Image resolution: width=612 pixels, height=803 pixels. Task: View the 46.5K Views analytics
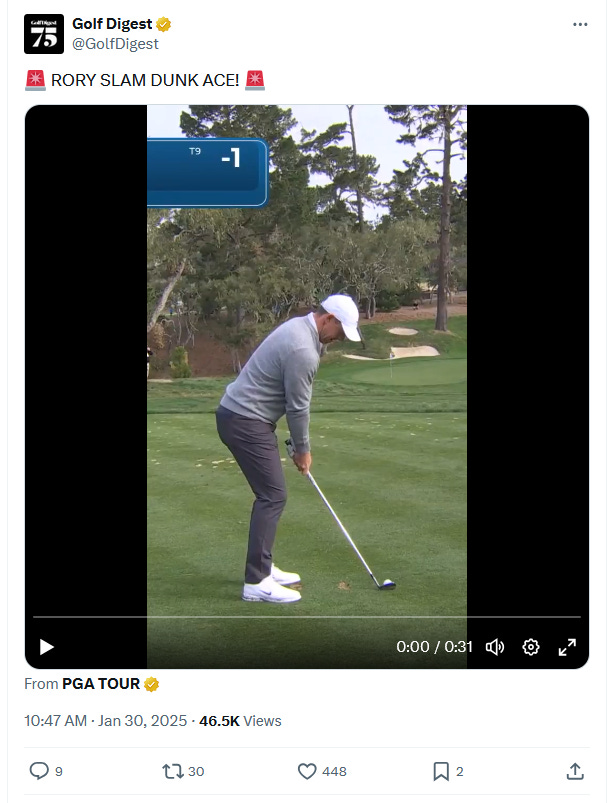coord(240,721)
